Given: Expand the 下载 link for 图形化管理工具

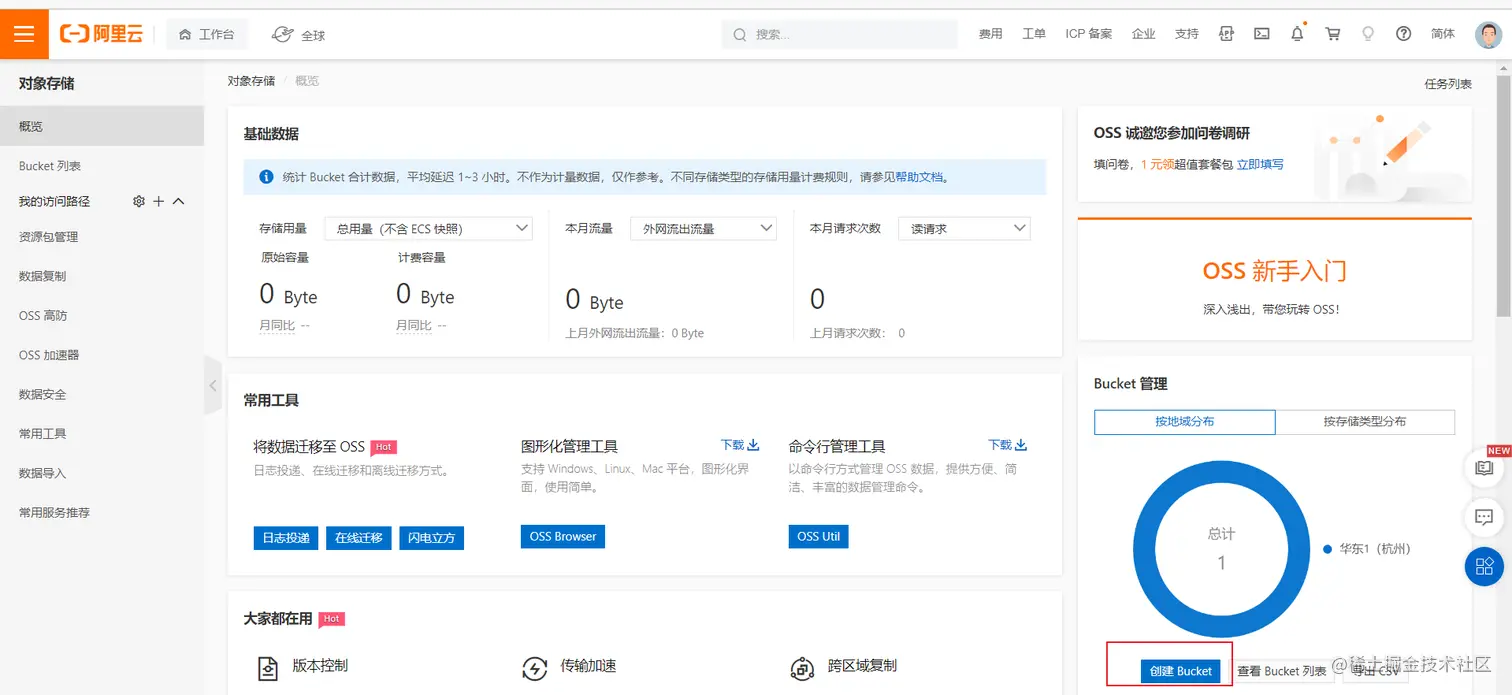Looking at the screenshot, I should coord(740,445).
